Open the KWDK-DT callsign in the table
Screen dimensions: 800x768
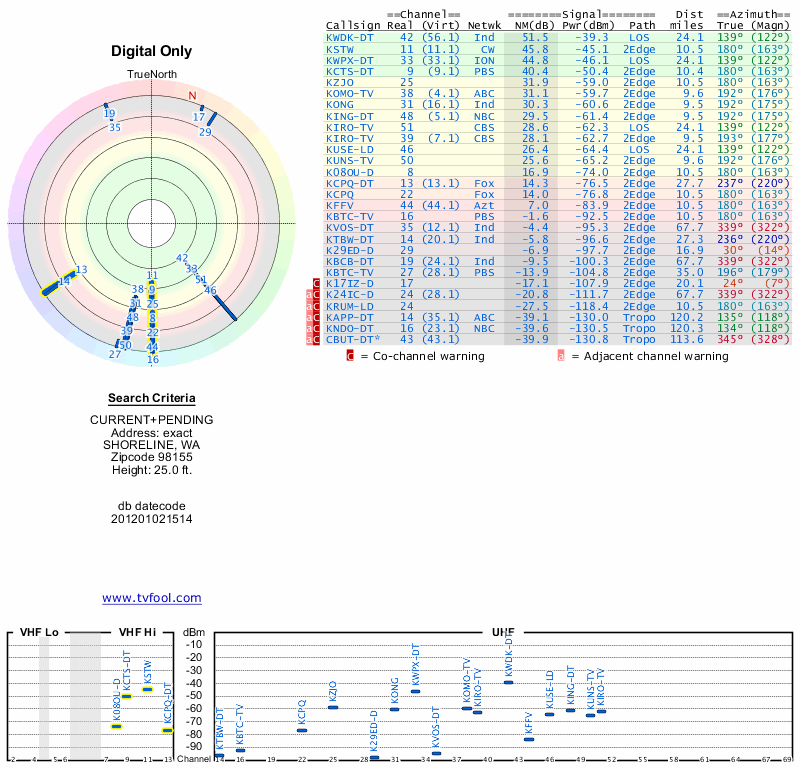click(x=350, y=37)
